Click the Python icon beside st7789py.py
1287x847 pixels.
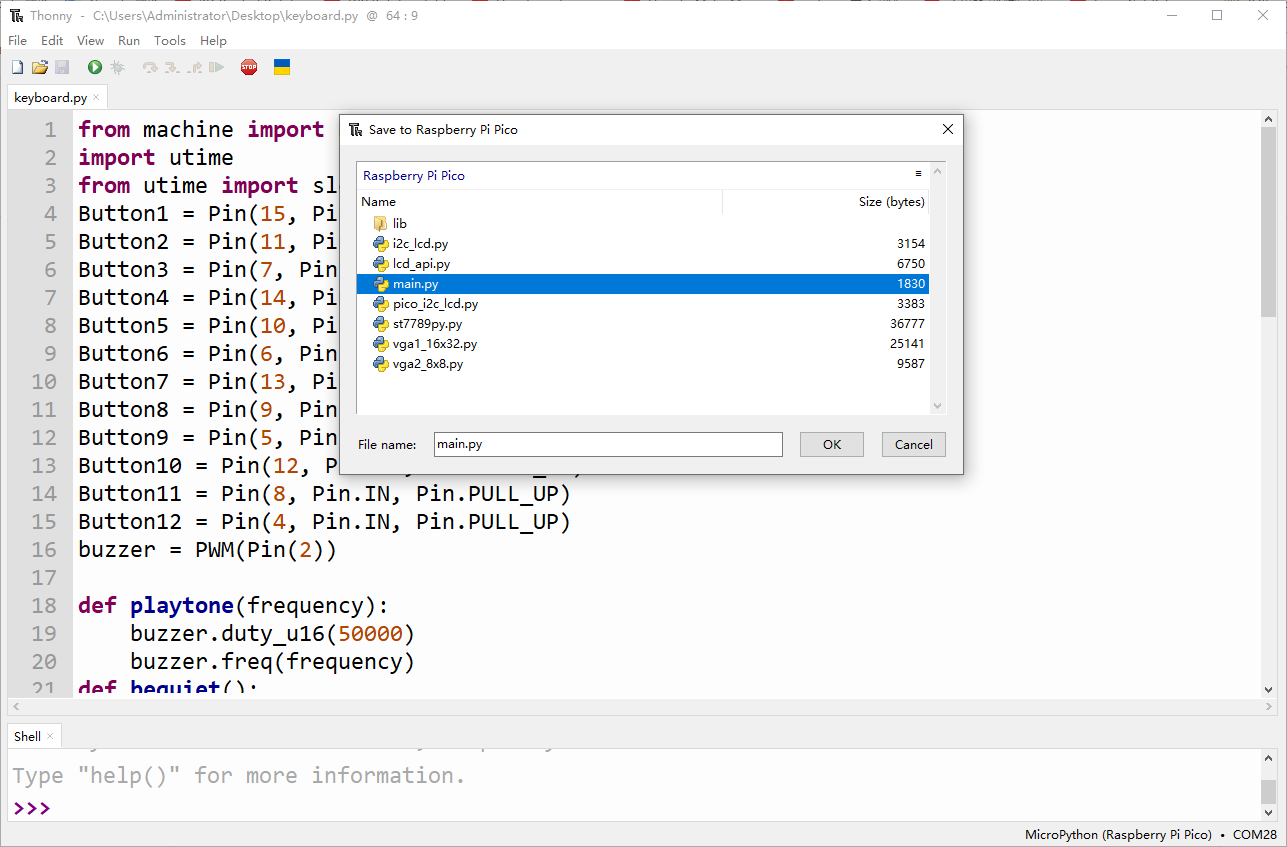pyautogui.click(x=380, y=323)
